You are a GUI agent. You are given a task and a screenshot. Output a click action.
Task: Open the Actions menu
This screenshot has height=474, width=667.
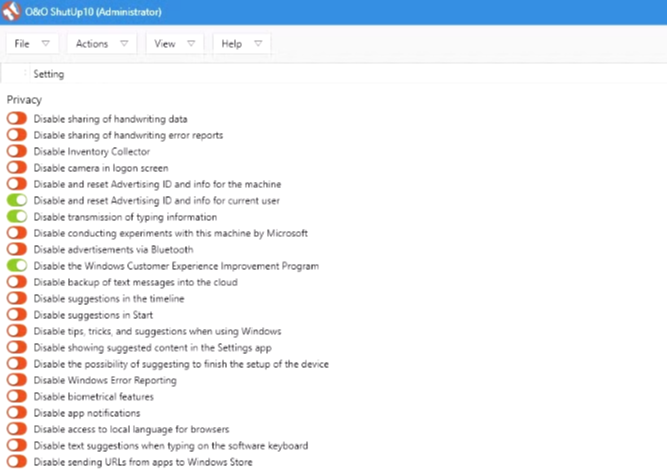(92, 44)
